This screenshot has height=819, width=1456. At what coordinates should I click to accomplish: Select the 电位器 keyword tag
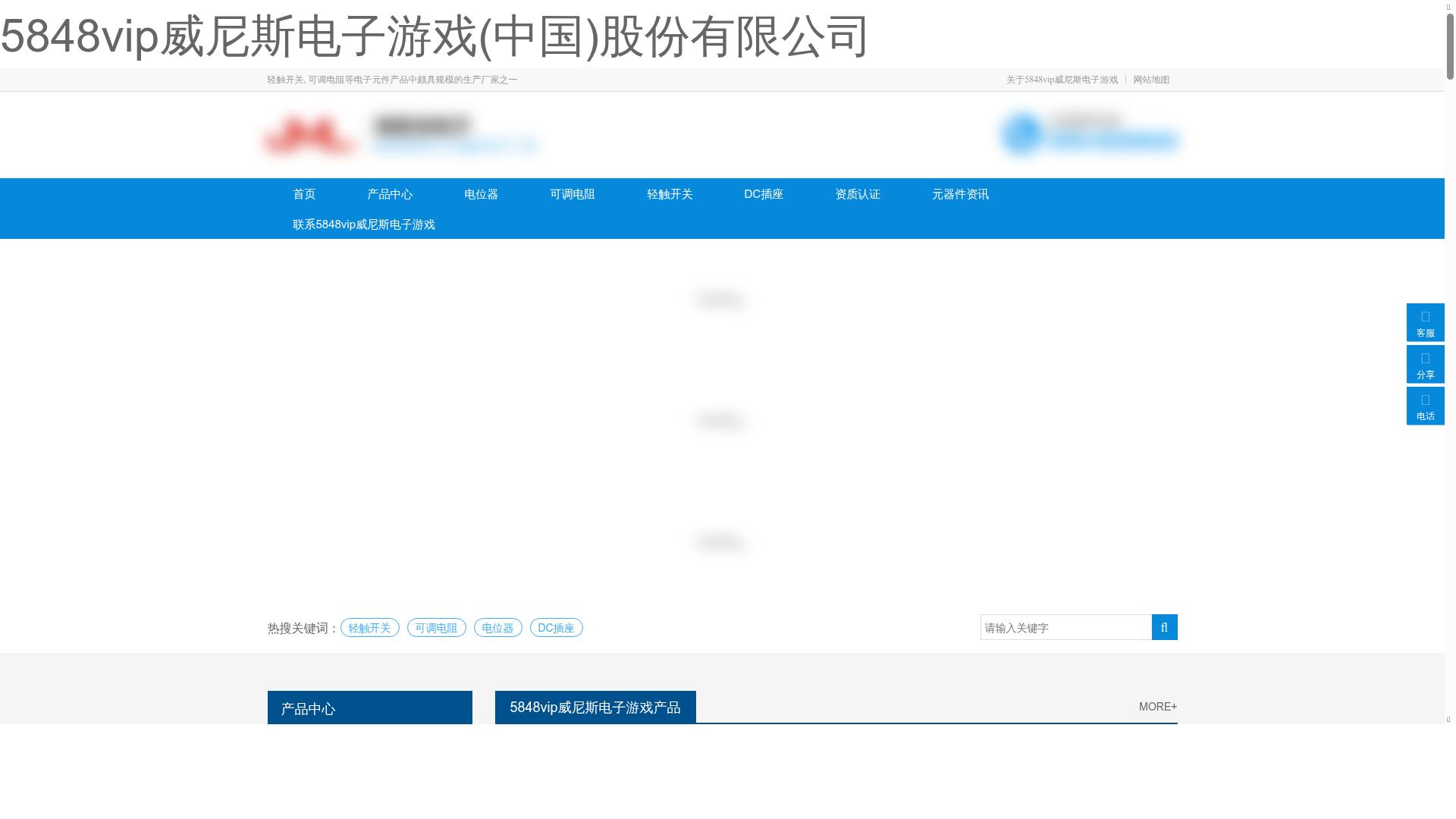[497, 627]
